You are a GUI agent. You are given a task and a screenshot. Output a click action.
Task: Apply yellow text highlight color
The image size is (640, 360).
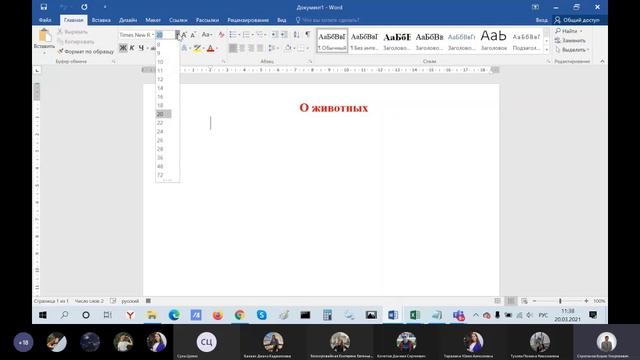click(197, 48)
